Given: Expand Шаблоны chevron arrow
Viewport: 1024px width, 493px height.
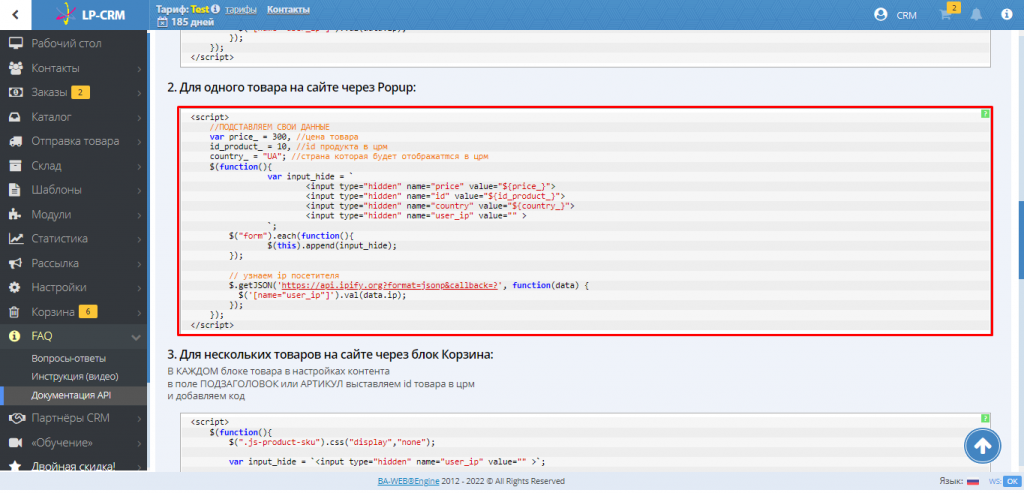Looking at the screenshot, I should point(139,191).
